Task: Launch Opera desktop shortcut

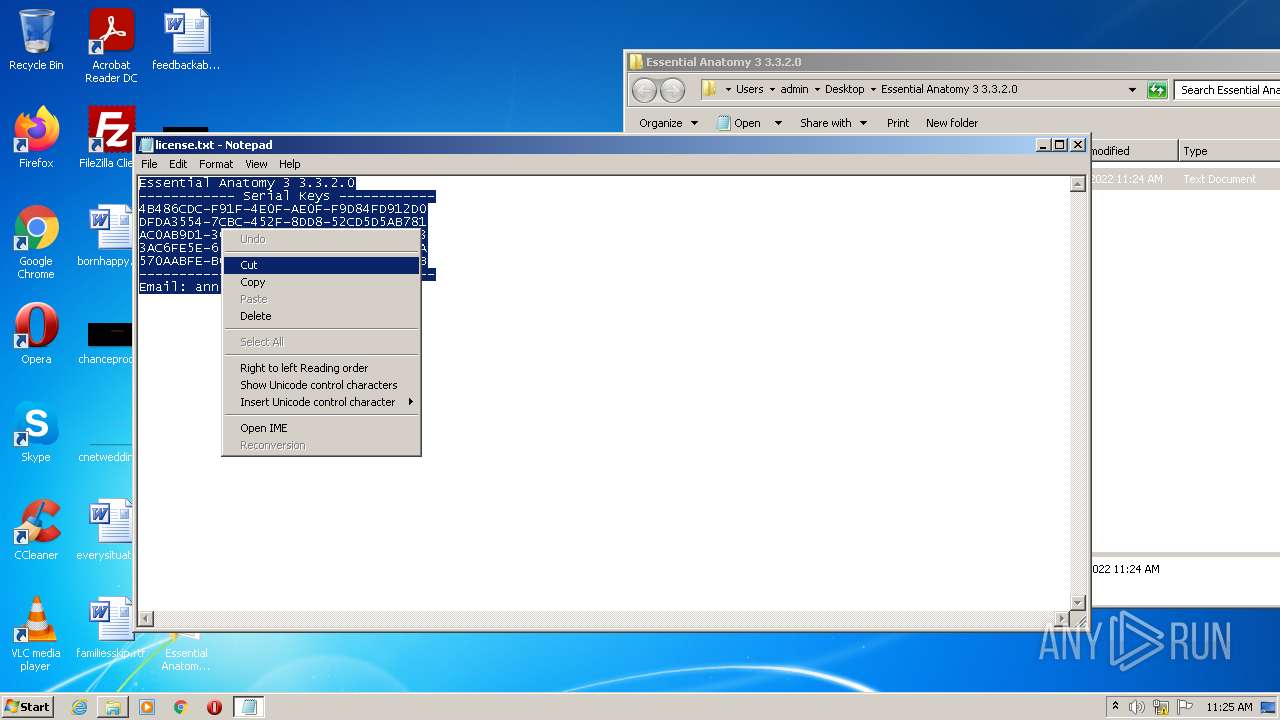Action: (36, 334)
